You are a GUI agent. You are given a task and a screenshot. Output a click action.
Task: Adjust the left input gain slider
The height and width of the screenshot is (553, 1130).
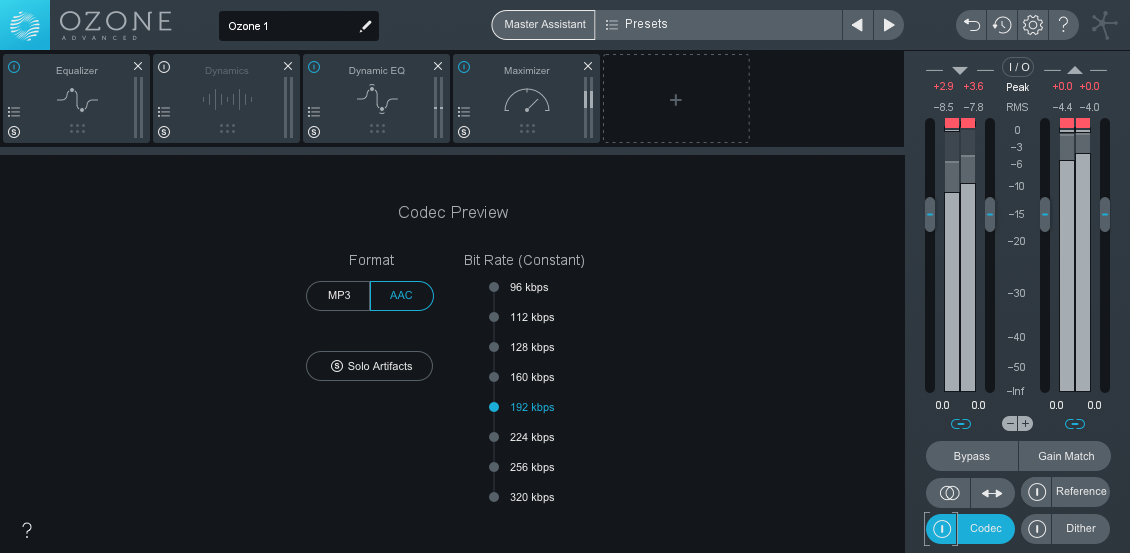[x=930, y=214]
